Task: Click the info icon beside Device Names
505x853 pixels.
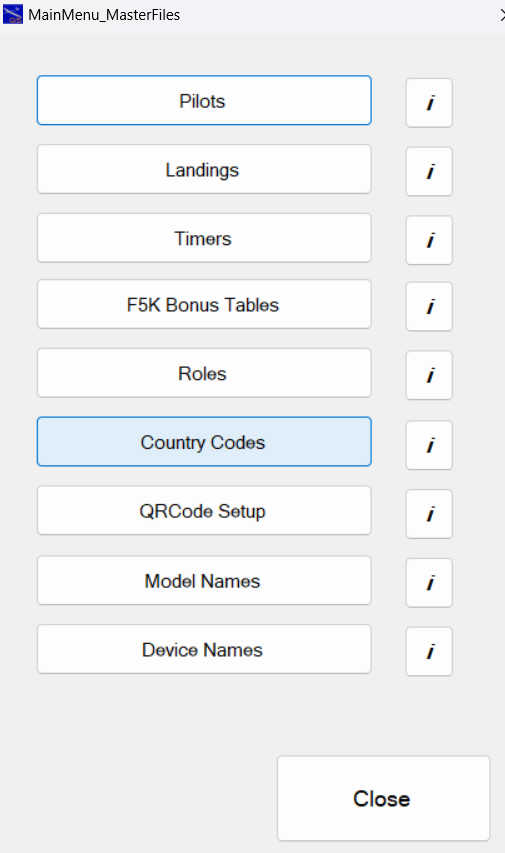Action: [429, 651]
